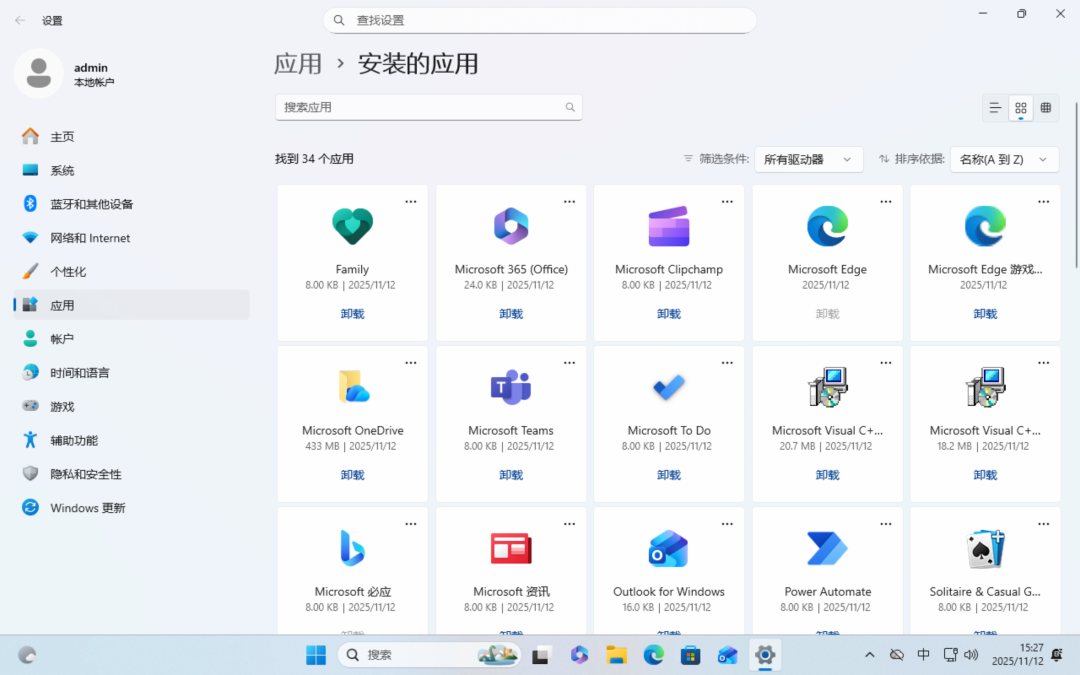Click 卸载 under Microsoft 365 (Office)
This screenshot has height=675, width=1080.
[x=510, y=314]
